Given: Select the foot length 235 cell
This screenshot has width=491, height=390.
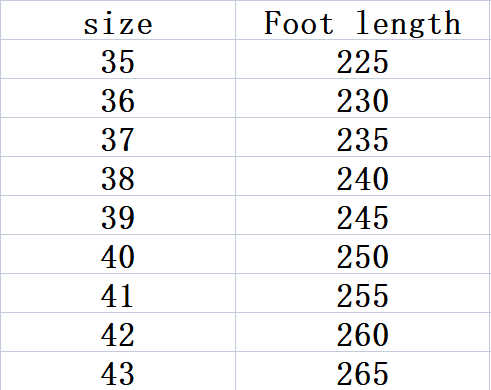Looking at the screenshot, I should pyautogui.click(x=363, y=137).
